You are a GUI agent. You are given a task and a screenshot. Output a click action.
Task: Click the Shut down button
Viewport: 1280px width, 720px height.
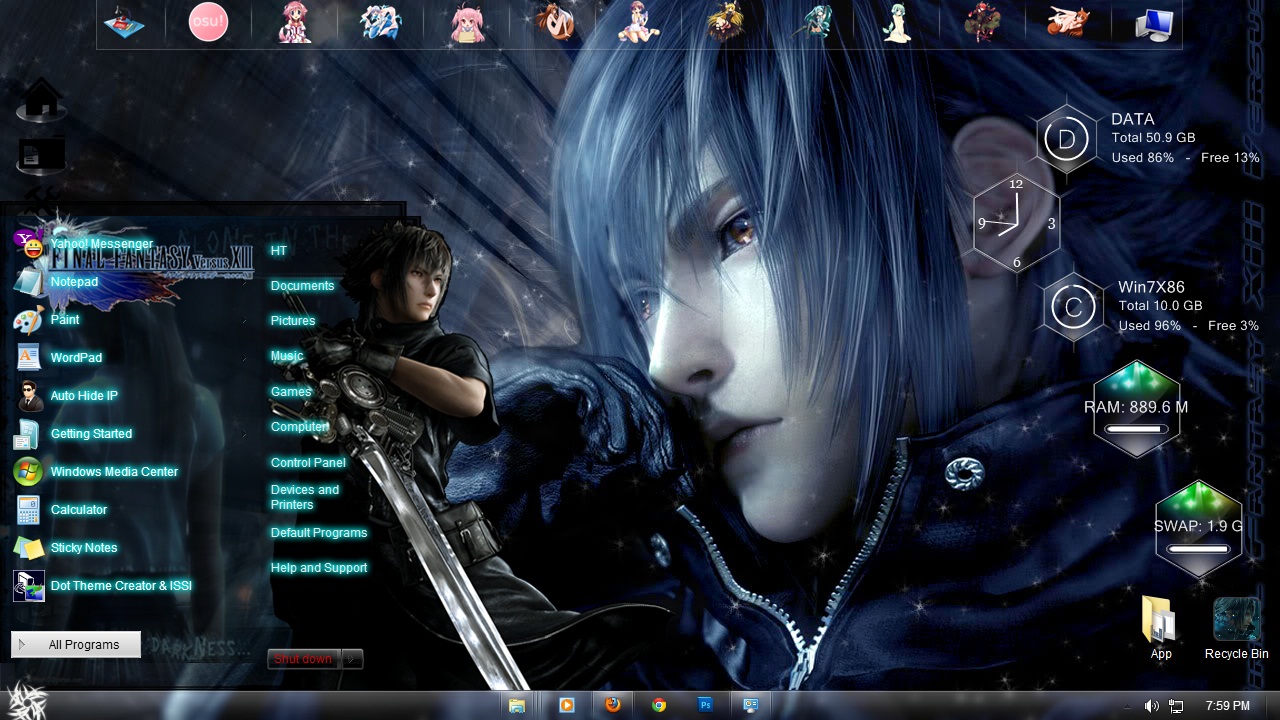tap(304, 658)
